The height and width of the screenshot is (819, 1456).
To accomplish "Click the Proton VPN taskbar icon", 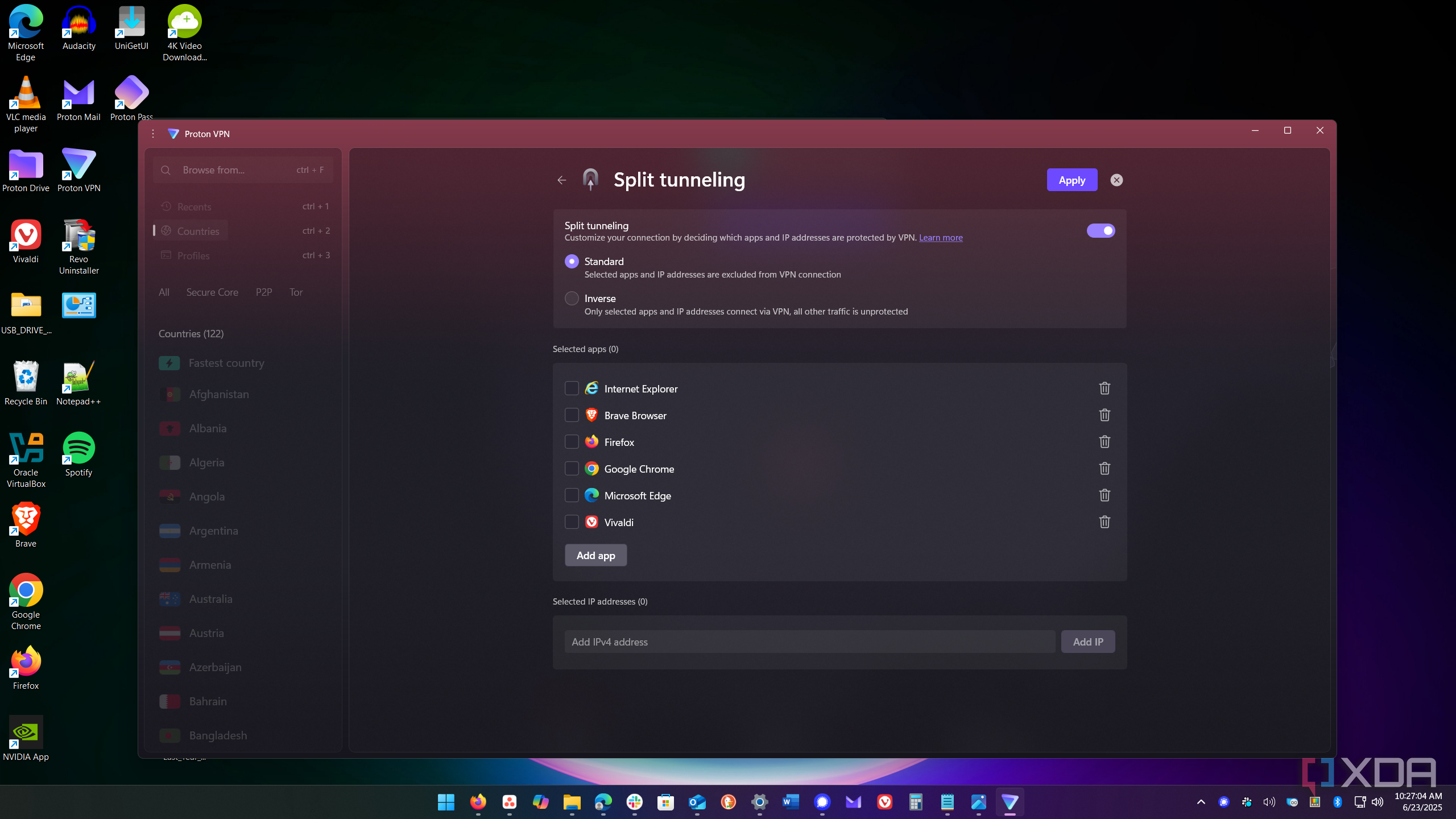I will point(1010,802).
